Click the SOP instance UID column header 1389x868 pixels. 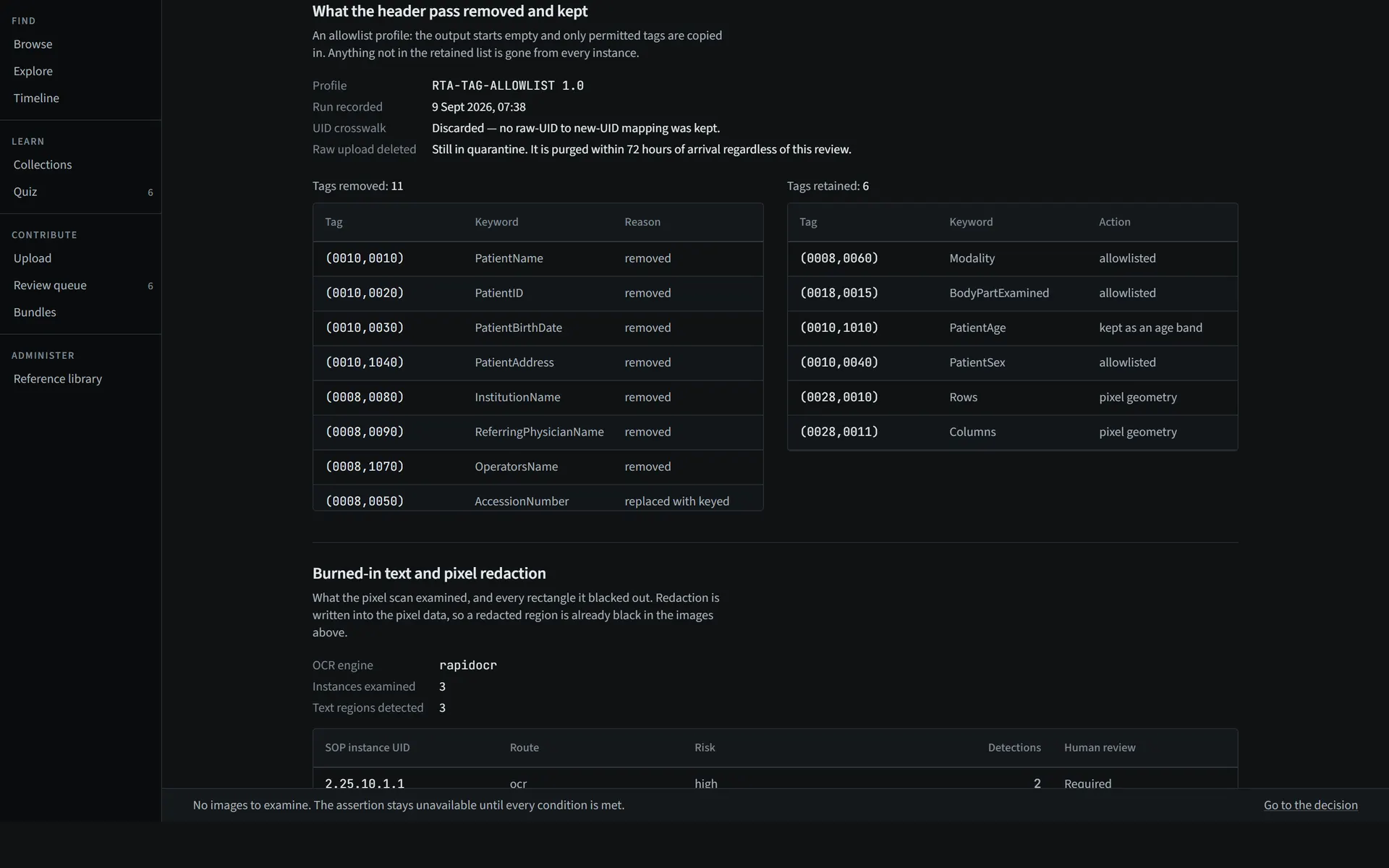coord(368,748)
